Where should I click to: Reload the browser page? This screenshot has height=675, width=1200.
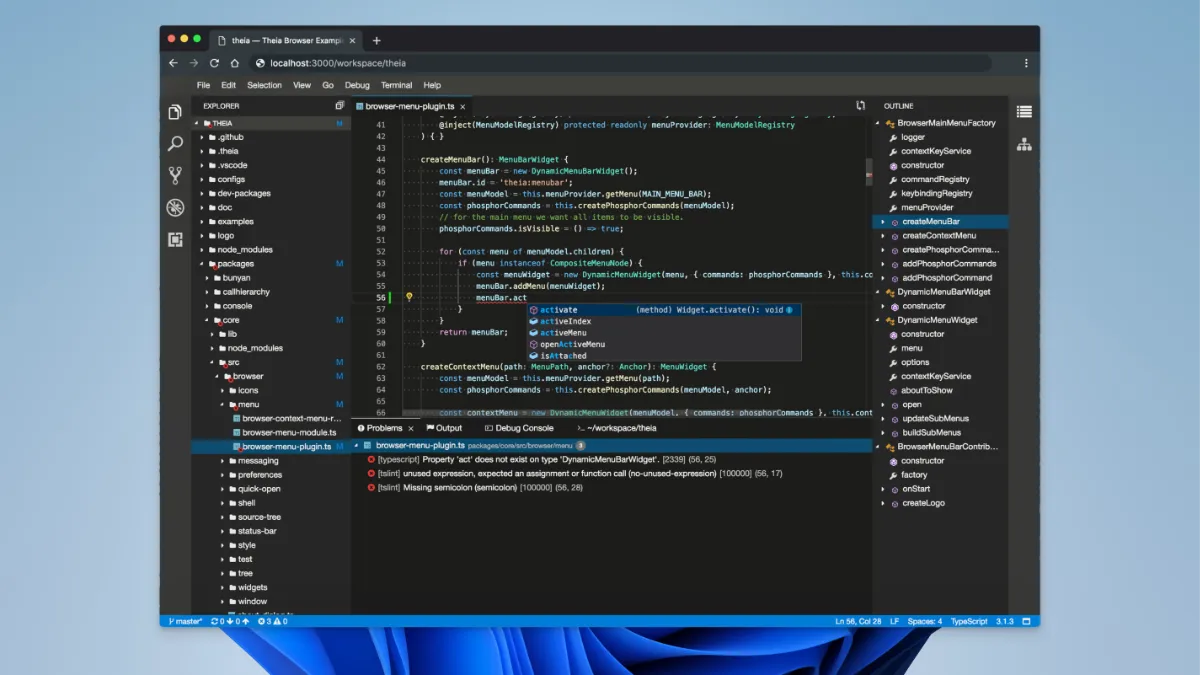click(x=214, y=63)
